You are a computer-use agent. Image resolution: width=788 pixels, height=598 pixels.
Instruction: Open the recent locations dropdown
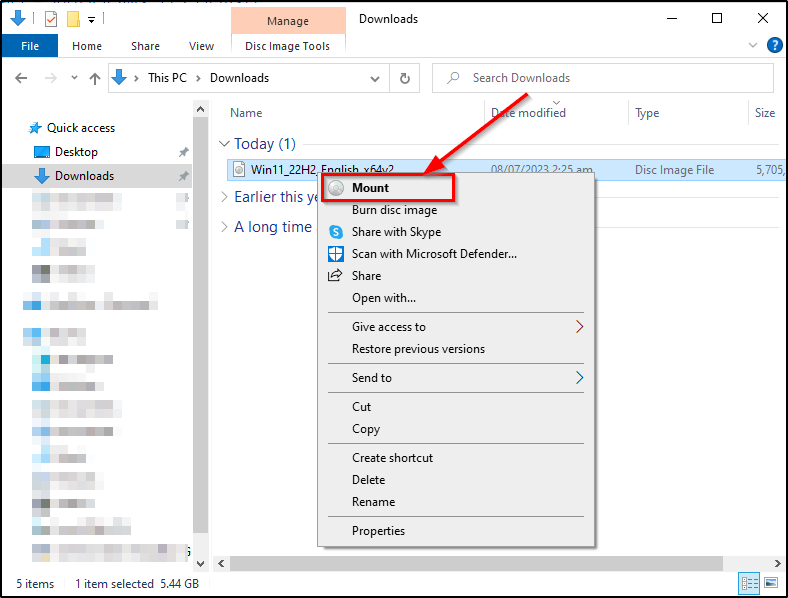click(x=74, y=78)
